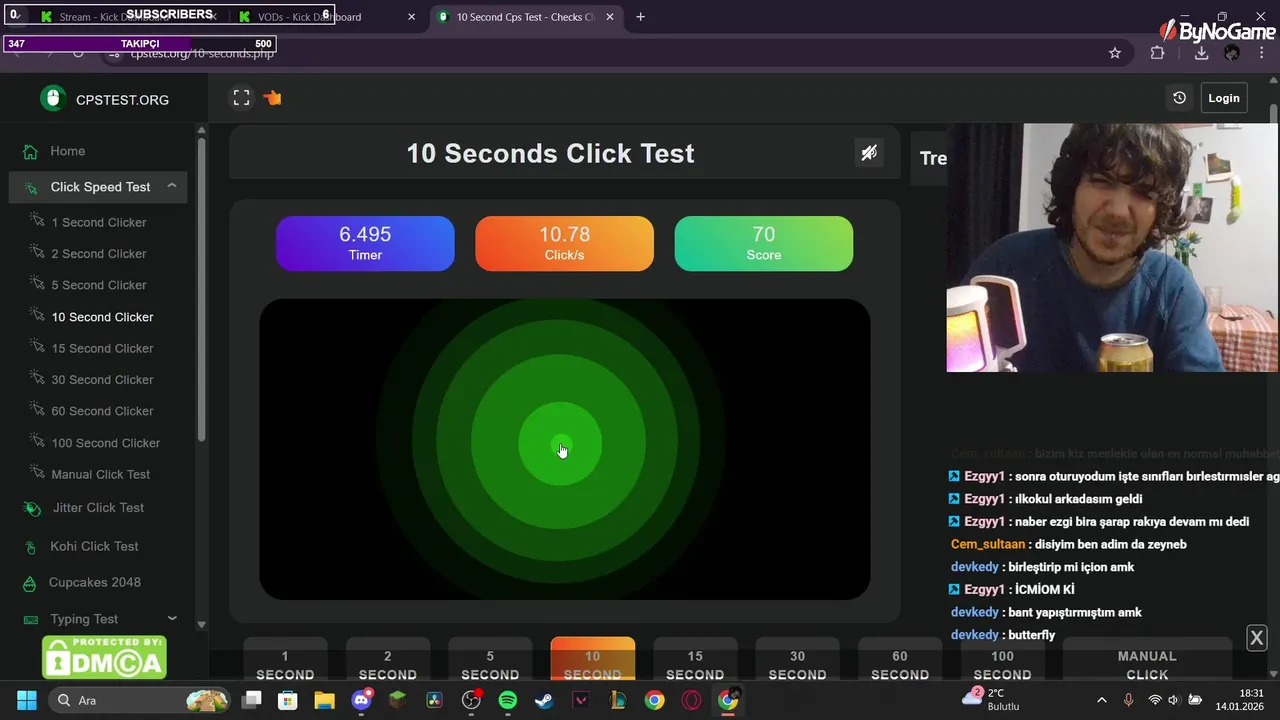Expand the Typing Test chevron
This screenshot has width=1280, height=720.
(x=172, y=619)
